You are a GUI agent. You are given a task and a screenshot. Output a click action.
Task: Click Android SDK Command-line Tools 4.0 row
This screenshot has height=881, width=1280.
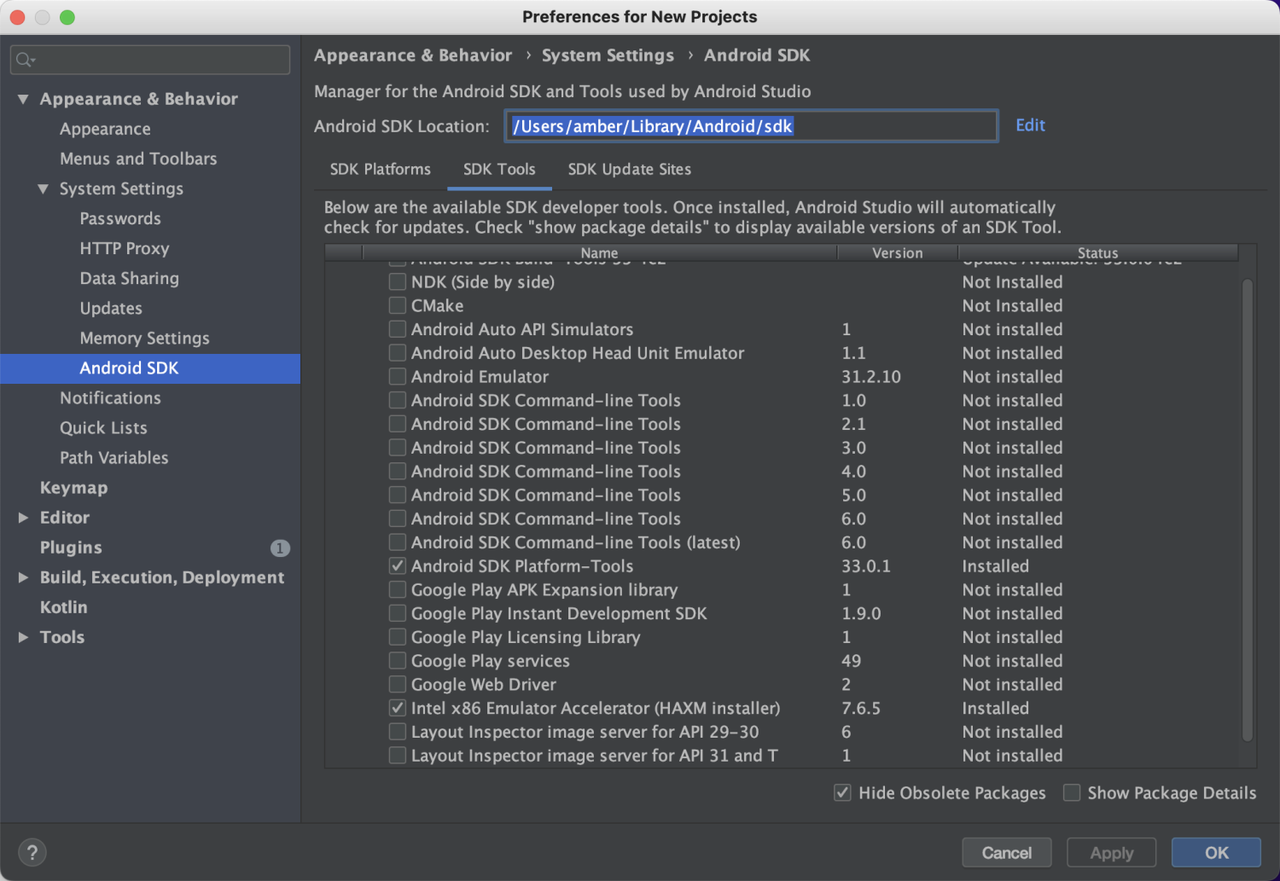click(x=781, y=472)
